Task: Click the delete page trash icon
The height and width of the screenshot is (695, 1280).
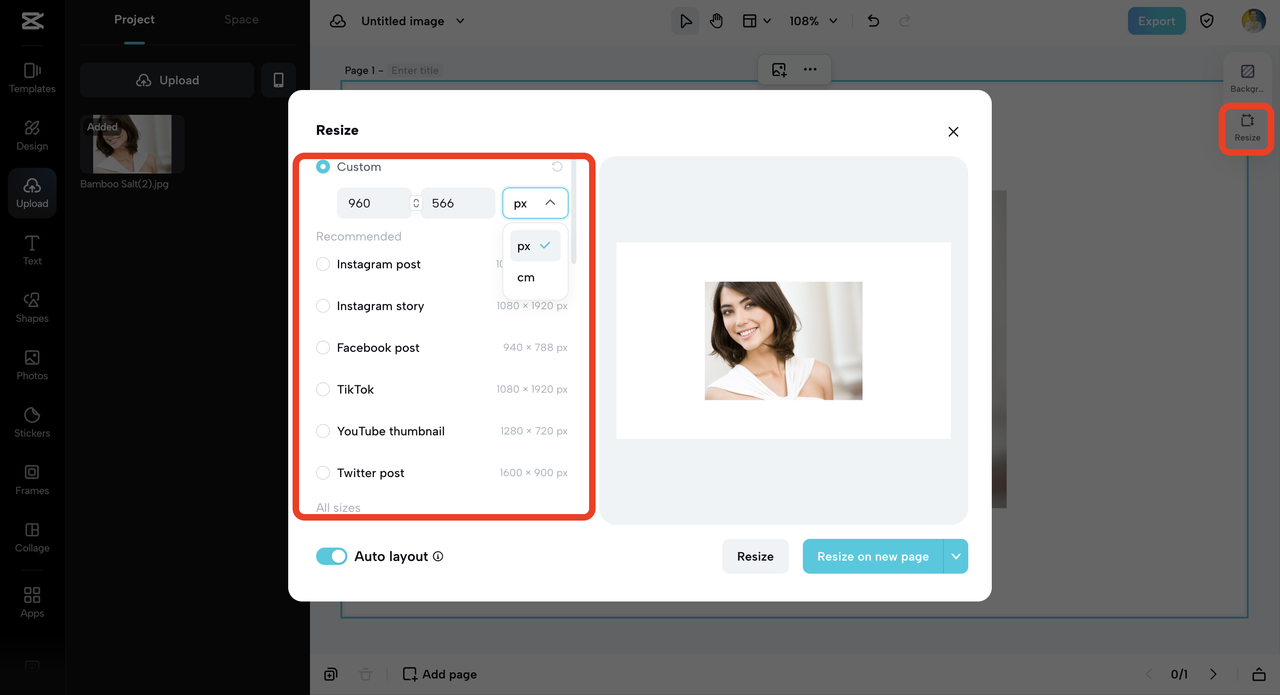Action: click(366, 674)
